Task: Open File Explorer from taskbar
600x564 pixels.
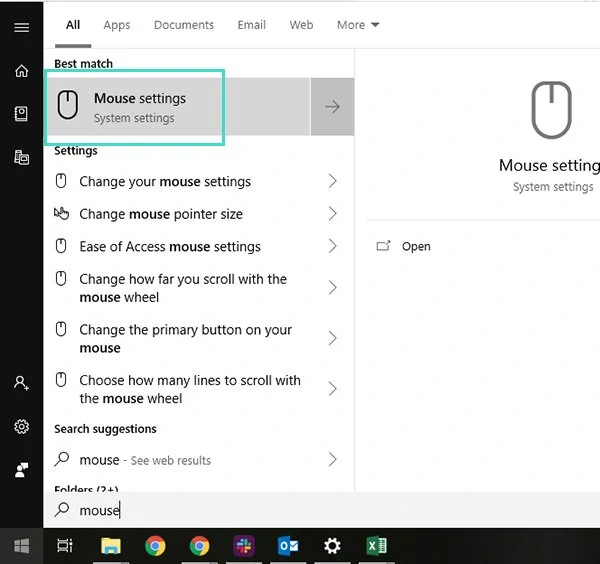Action: coord(111,546)
